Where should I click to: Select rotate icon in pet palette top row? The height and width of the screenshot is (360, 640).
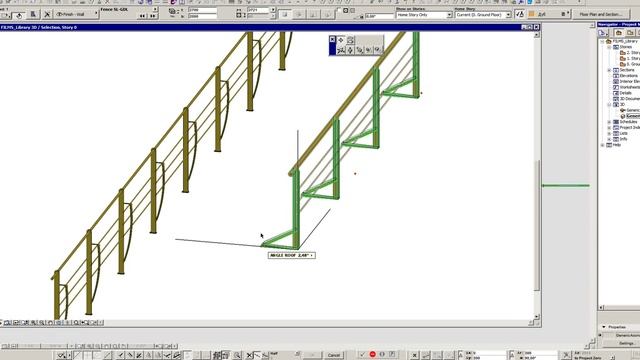(x=350, y=40)
